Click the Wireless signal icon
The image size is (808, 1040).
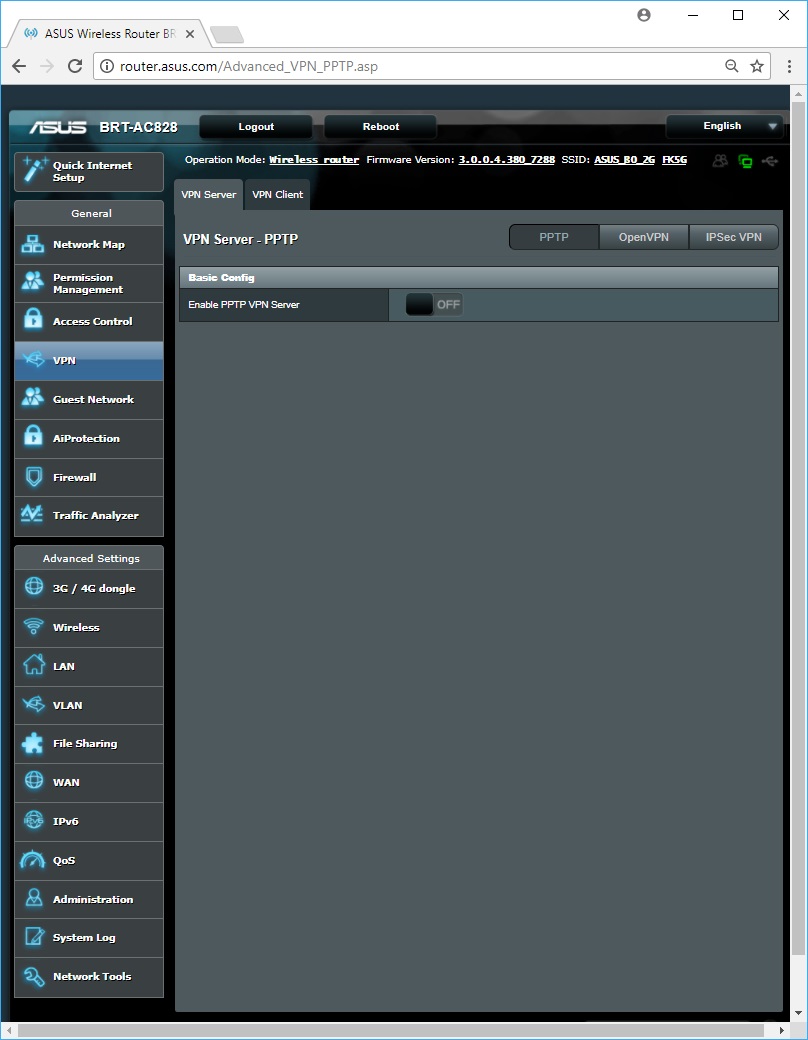[x=33, y=627]
